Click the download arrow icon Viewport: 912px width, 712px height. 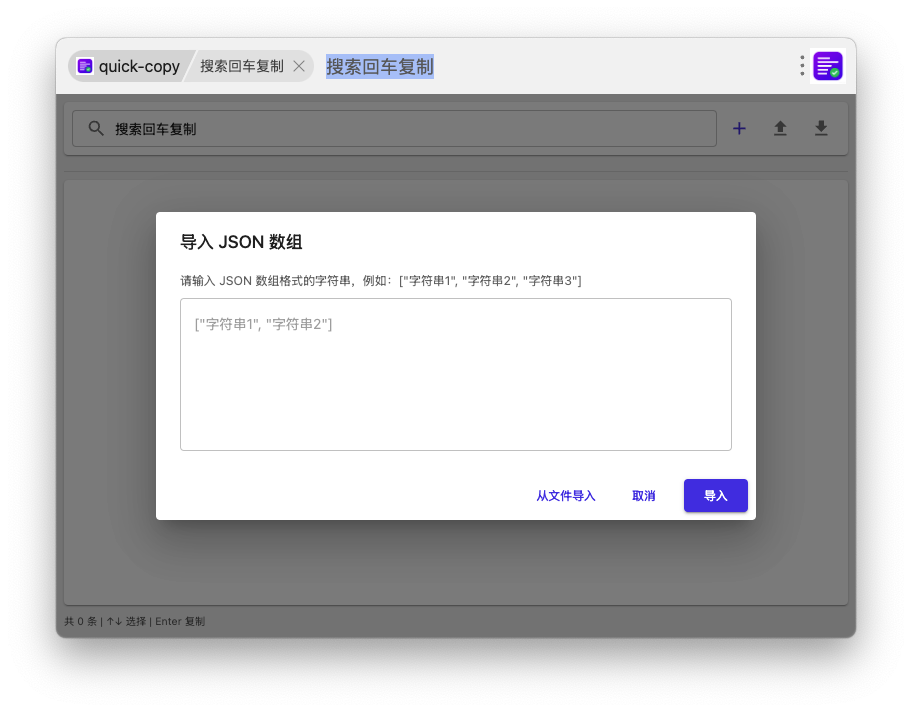tap(821, 129)
